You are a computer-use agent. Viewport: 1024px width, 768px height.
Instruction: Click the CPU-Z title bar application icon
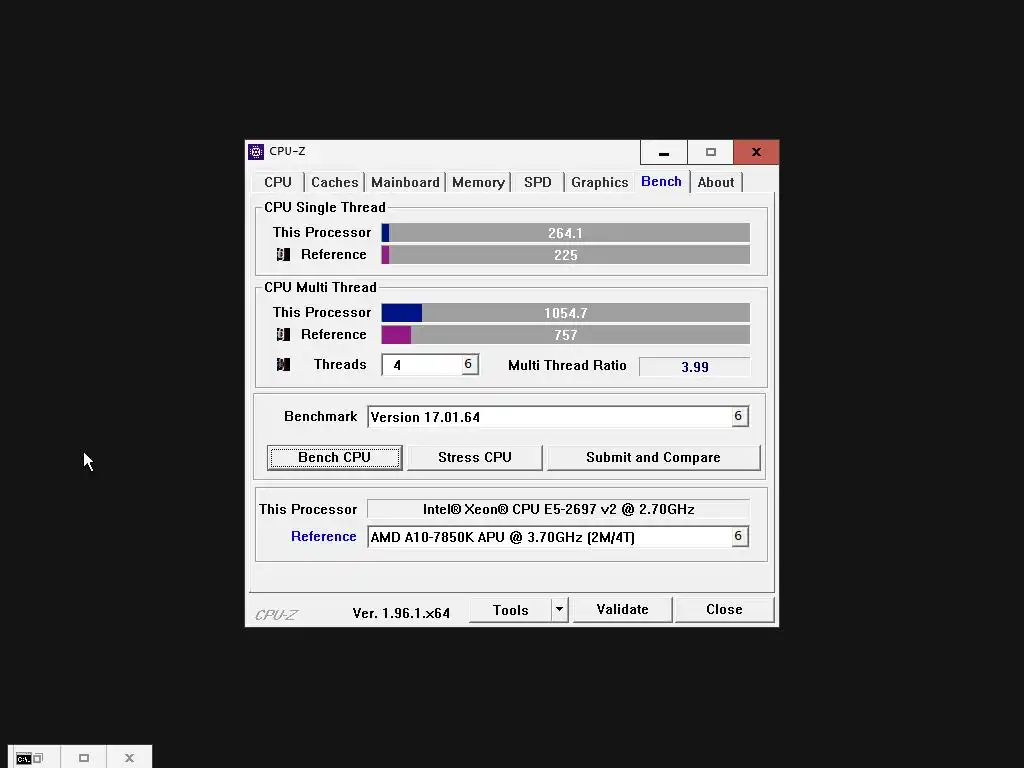coord(256,152)
